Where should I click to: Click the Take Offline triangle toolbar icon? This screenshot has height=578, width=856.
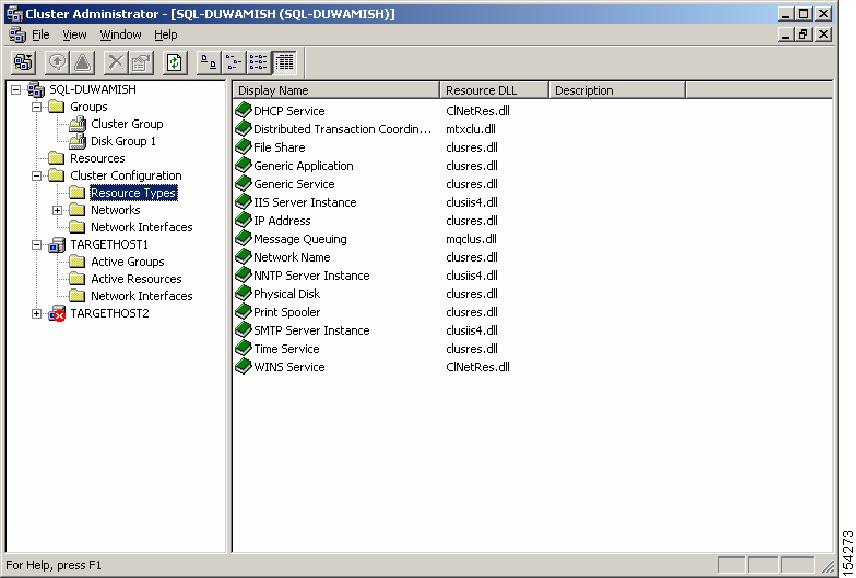coord(82,62)
